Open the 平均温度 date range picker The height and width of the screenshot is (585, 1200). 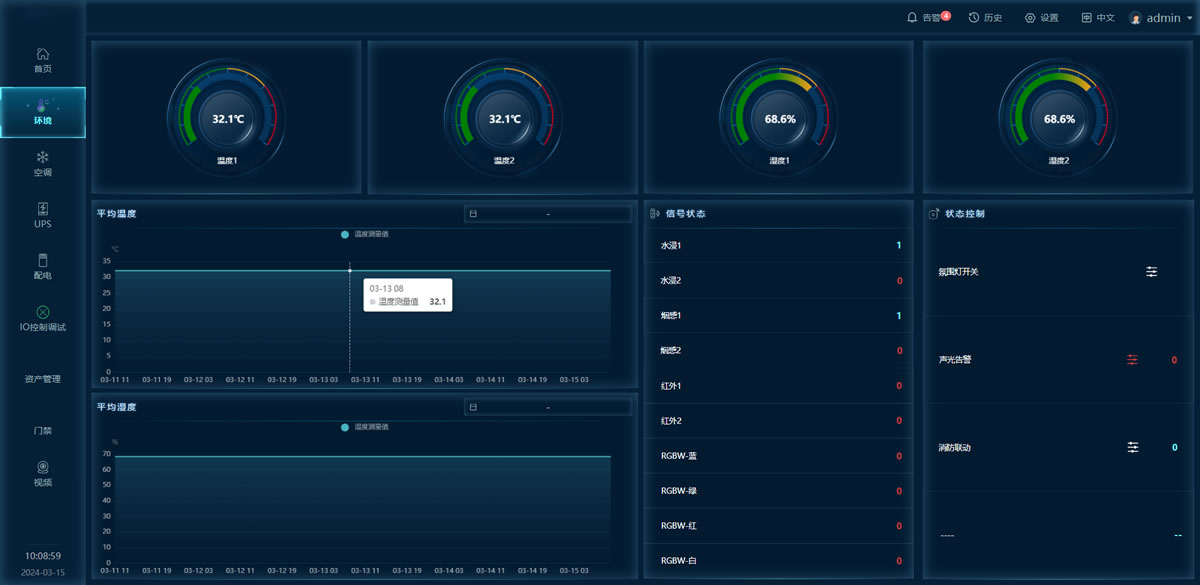click(547, 214)
